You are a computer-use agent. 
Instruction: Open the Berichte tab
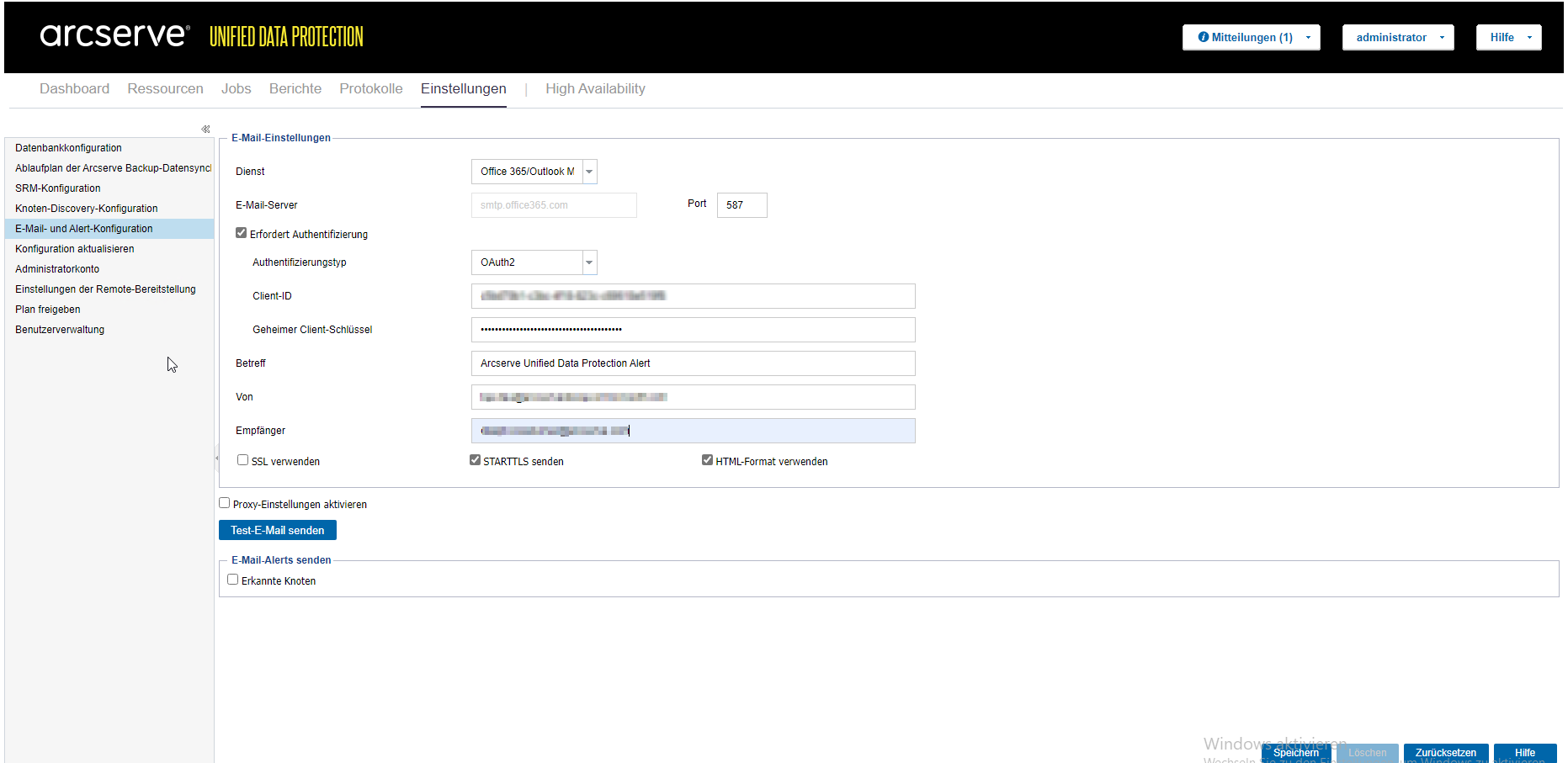click(x=295, y=88)
